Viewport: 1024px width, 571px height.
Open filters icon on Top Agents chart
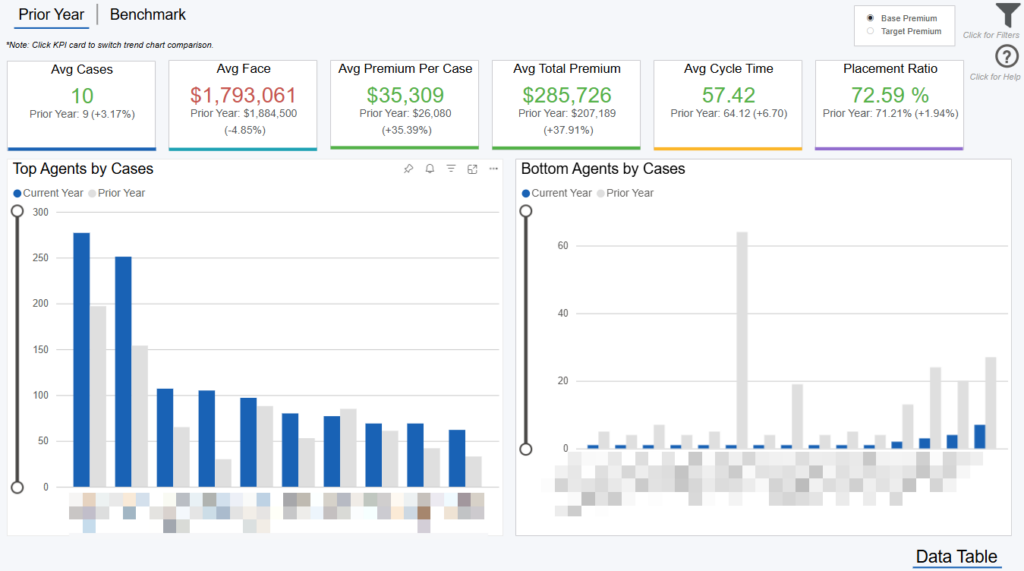tap(451, 169)
